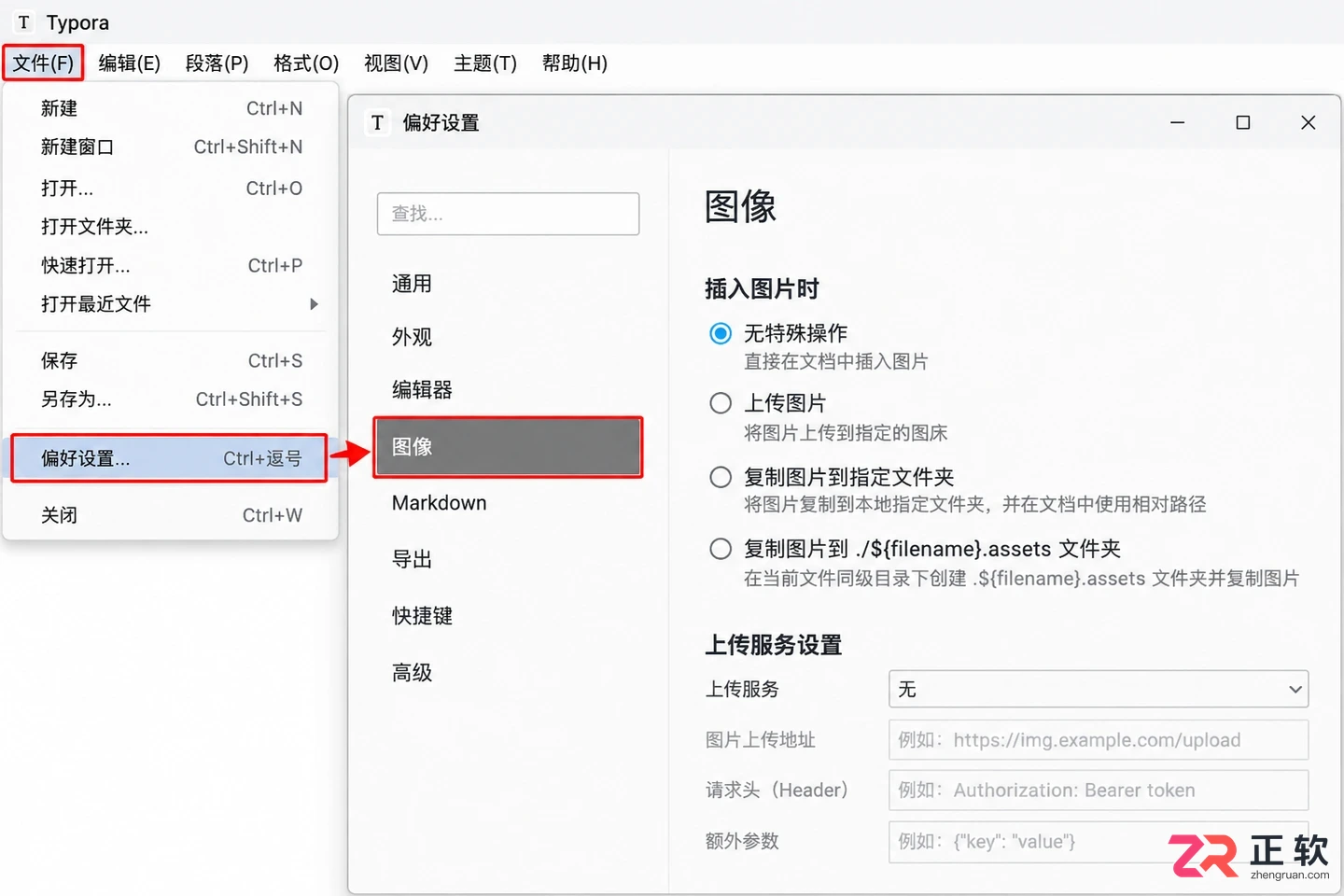Viewport: 1344px width, 896px height.
Task: Click the 请求头（Header）input field
Action: [x=1099, y=791]
